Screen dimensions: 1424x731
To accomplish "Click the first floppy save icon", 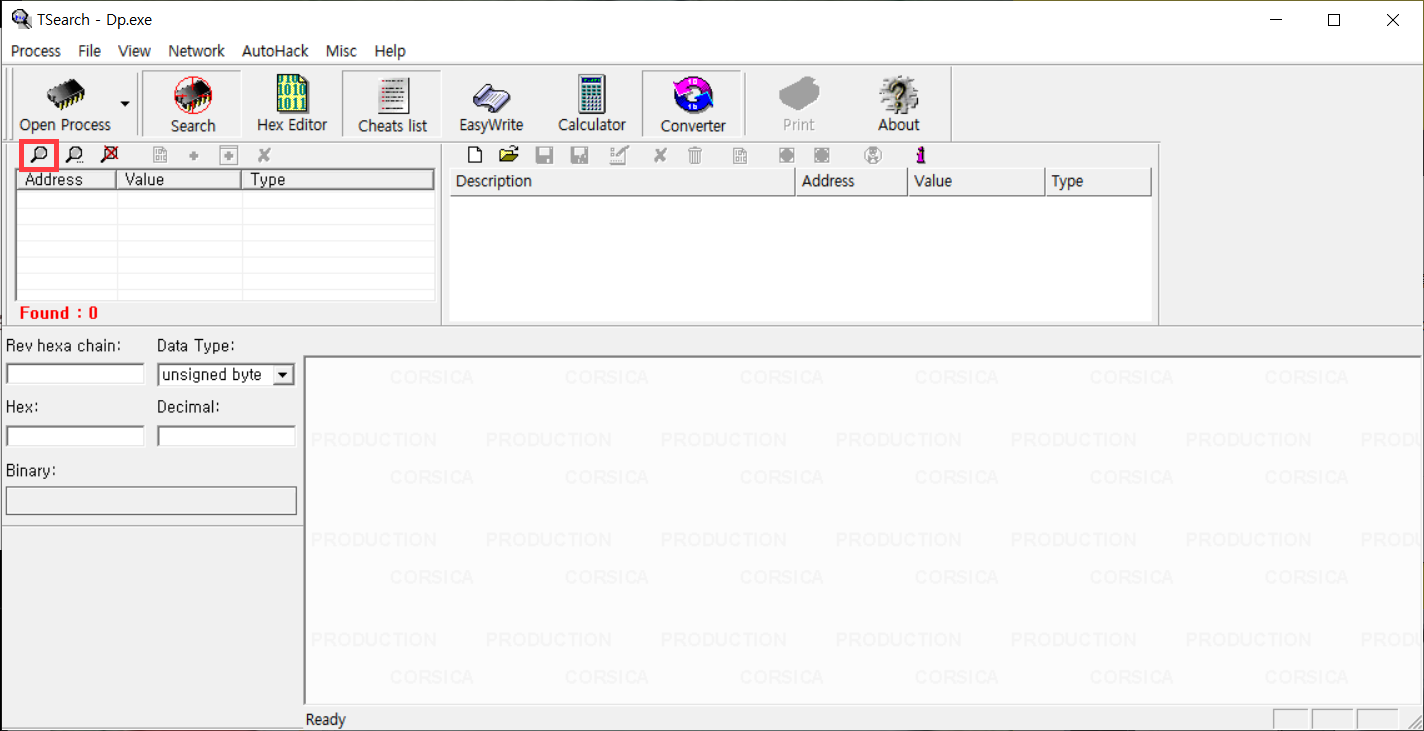I will tap(544, 155).
